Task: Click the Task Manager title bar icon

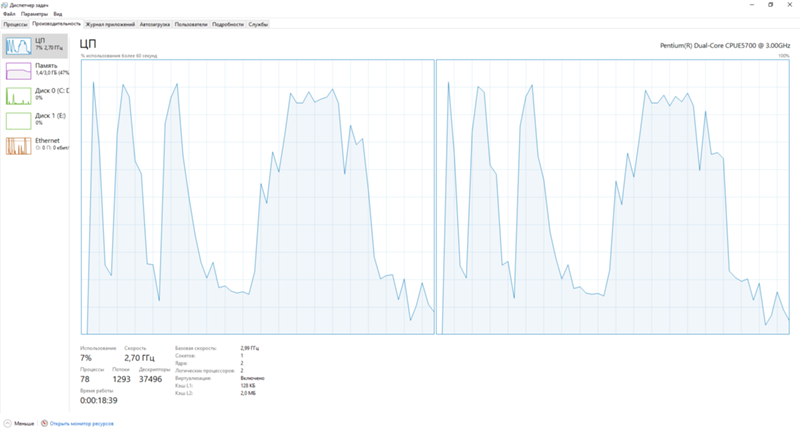Action: [5, 4]
